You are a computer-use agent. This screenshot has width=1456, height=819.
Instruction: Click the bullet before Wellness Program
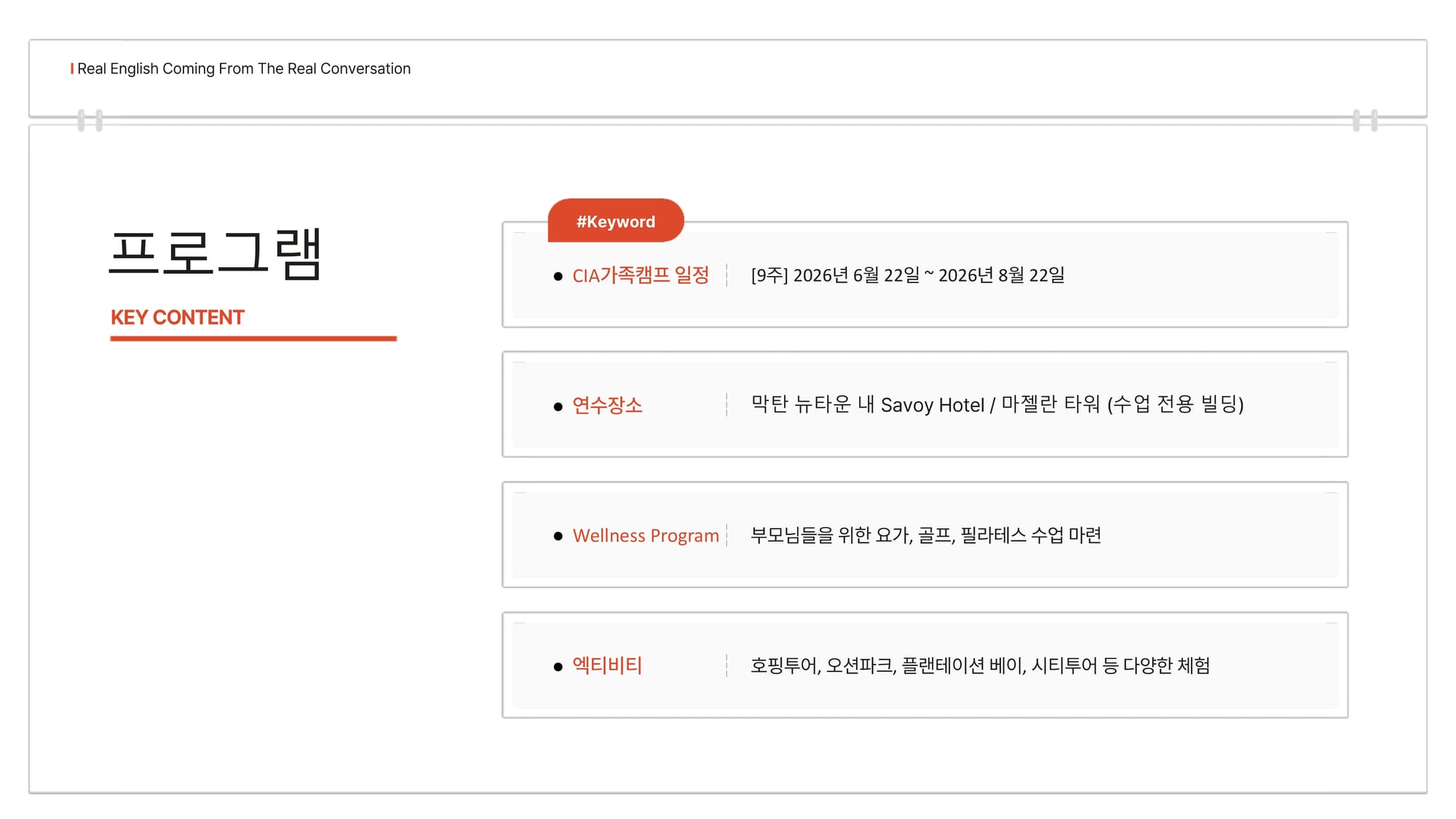tap(558, 537)
